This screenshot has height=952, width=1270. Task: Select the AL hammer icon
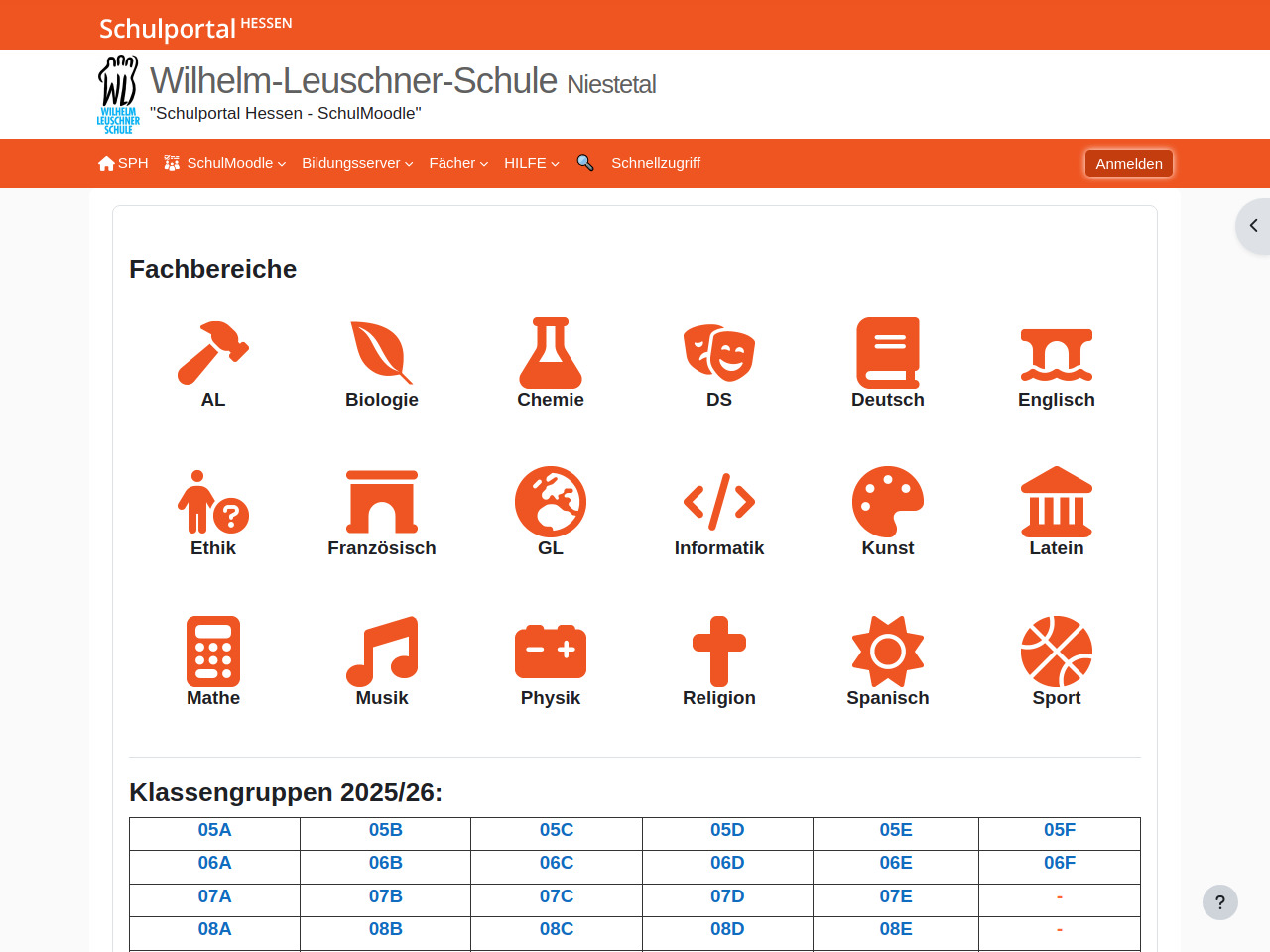coord(213,353)
